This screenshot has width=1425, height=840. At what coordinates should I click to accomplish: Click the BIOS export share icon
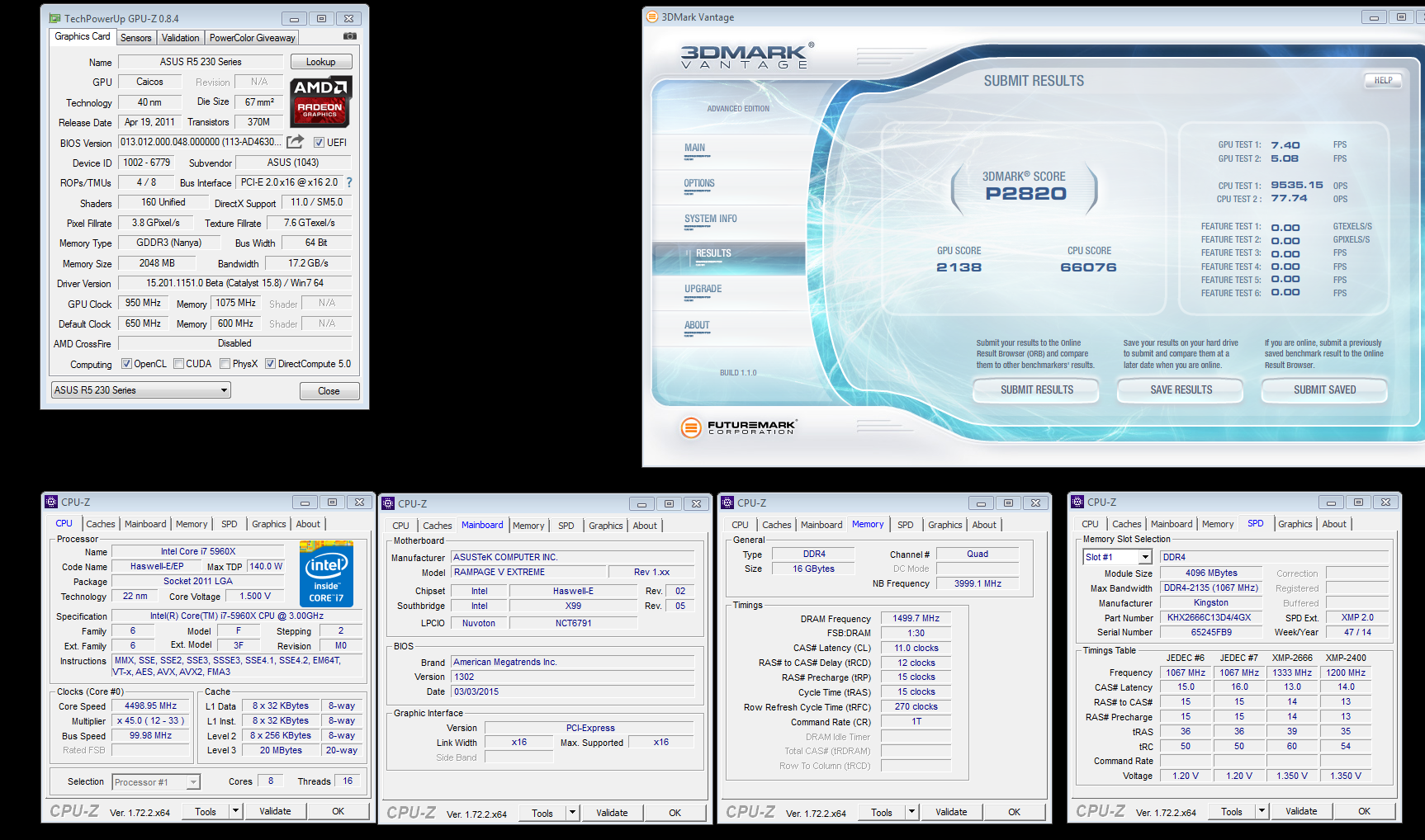[296, 142]
